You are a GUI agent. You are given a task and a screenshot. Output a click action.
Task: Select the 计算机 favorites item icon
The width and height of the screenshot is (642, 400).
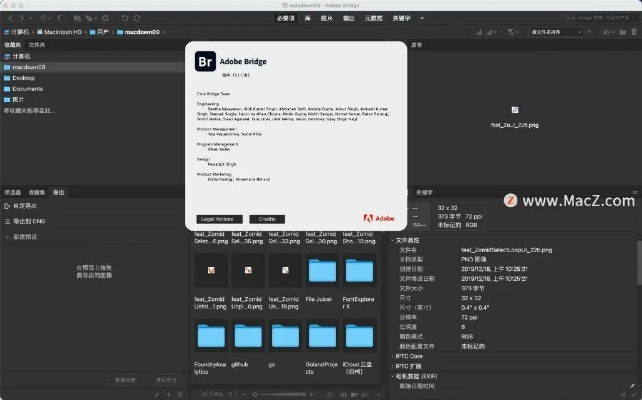click(7, 56)
